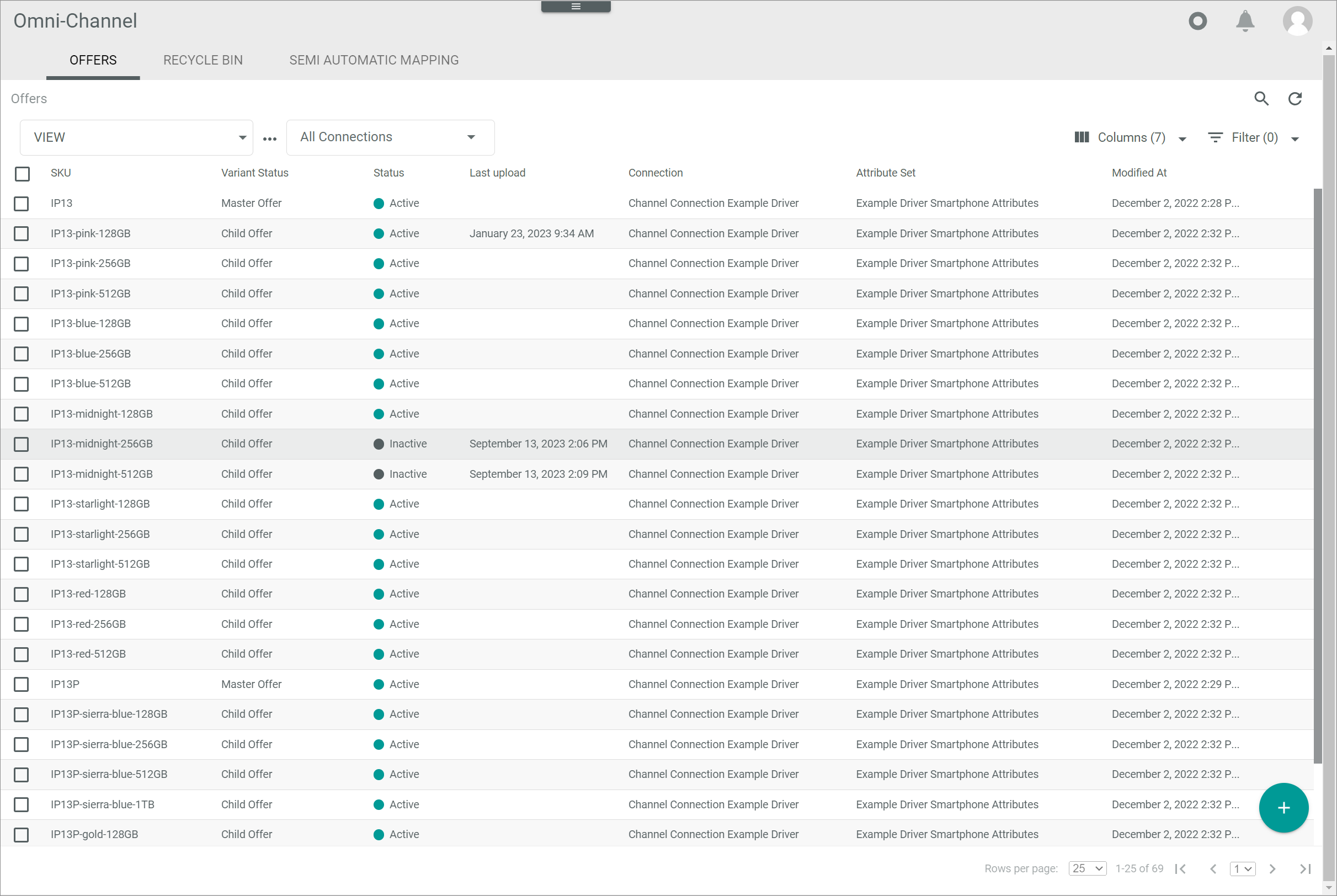1337x896 pixels.
Task: Select the IP13-blue-512GB SKU
Action: [90, 383]
